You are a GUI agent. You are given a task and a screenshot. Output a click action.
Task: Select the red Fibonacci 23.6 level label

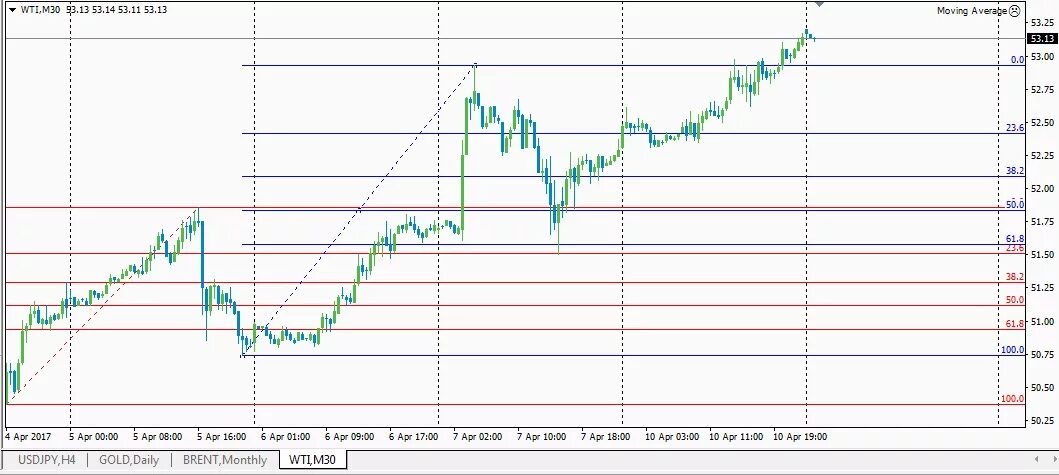click(1015, 249)
